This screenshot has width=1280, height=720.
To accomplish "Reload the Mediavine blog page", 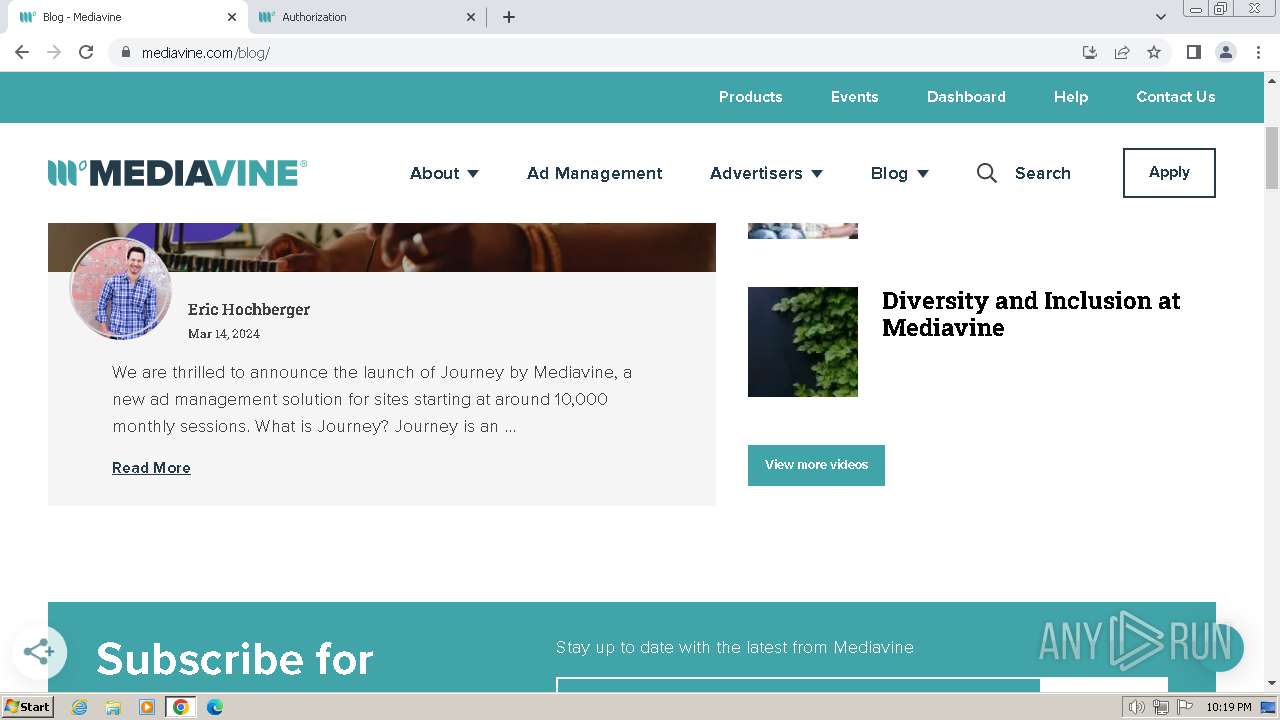I will coord(86,52).
